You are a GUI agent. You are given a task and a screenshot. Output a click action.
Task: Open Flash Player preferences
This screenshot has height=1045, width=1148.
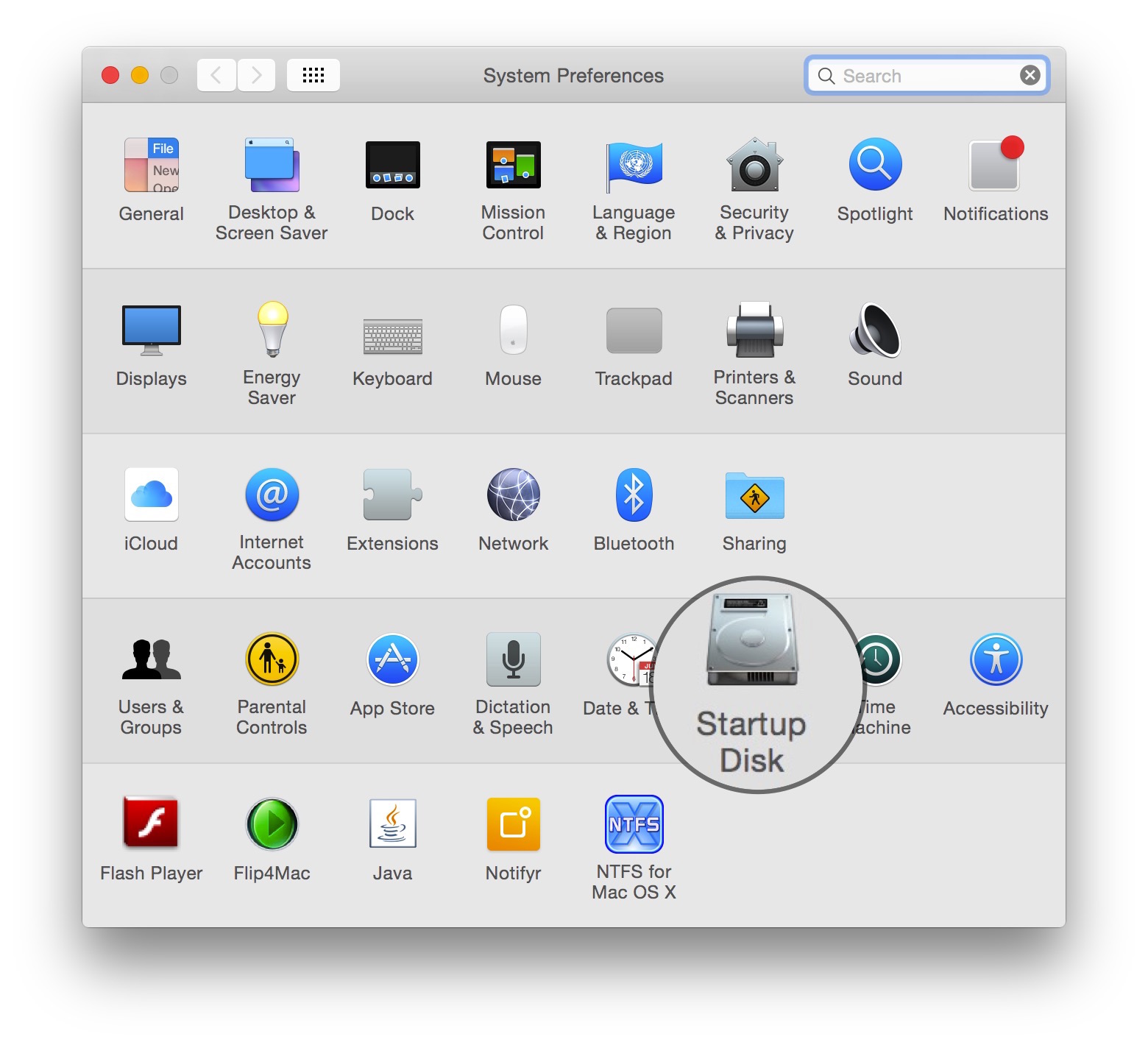tap(151, 824)
